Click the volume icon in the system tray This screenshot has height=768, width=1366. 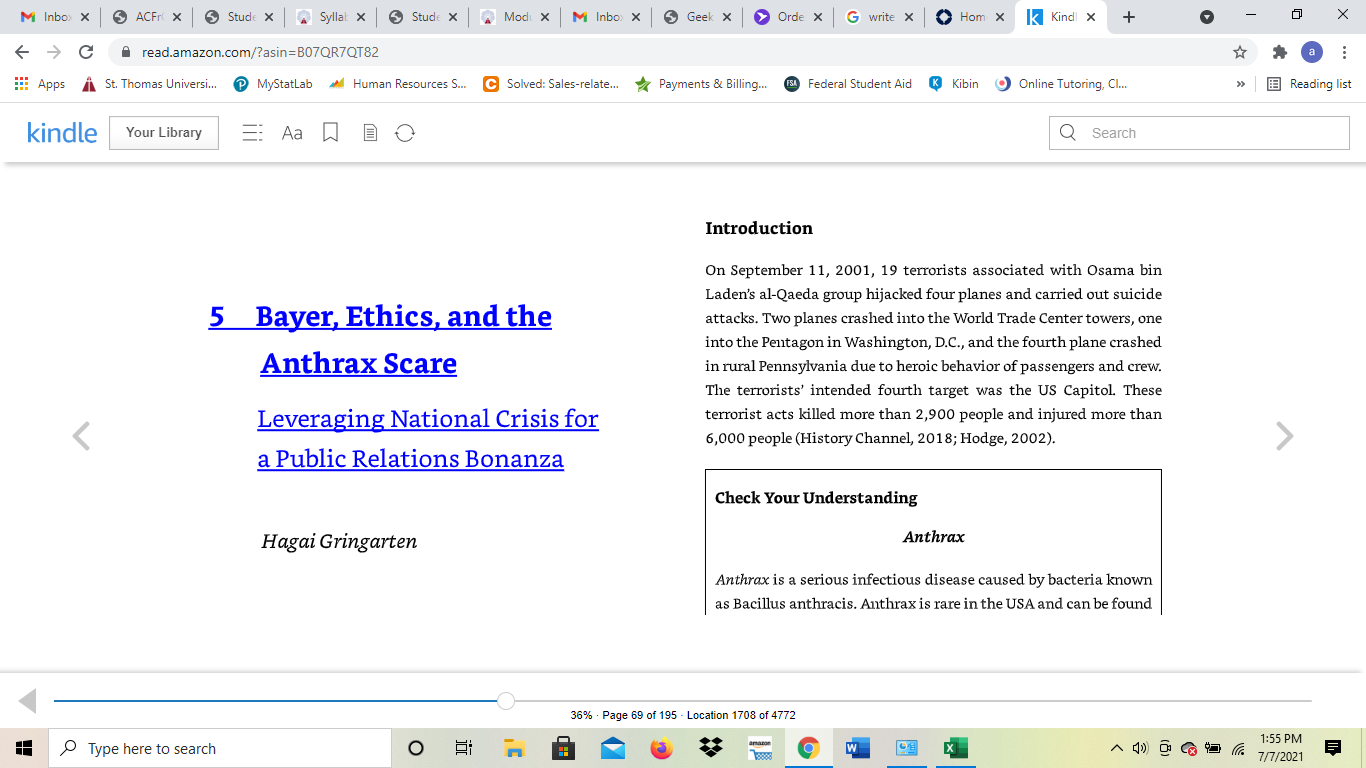(x=1140, y=748)
